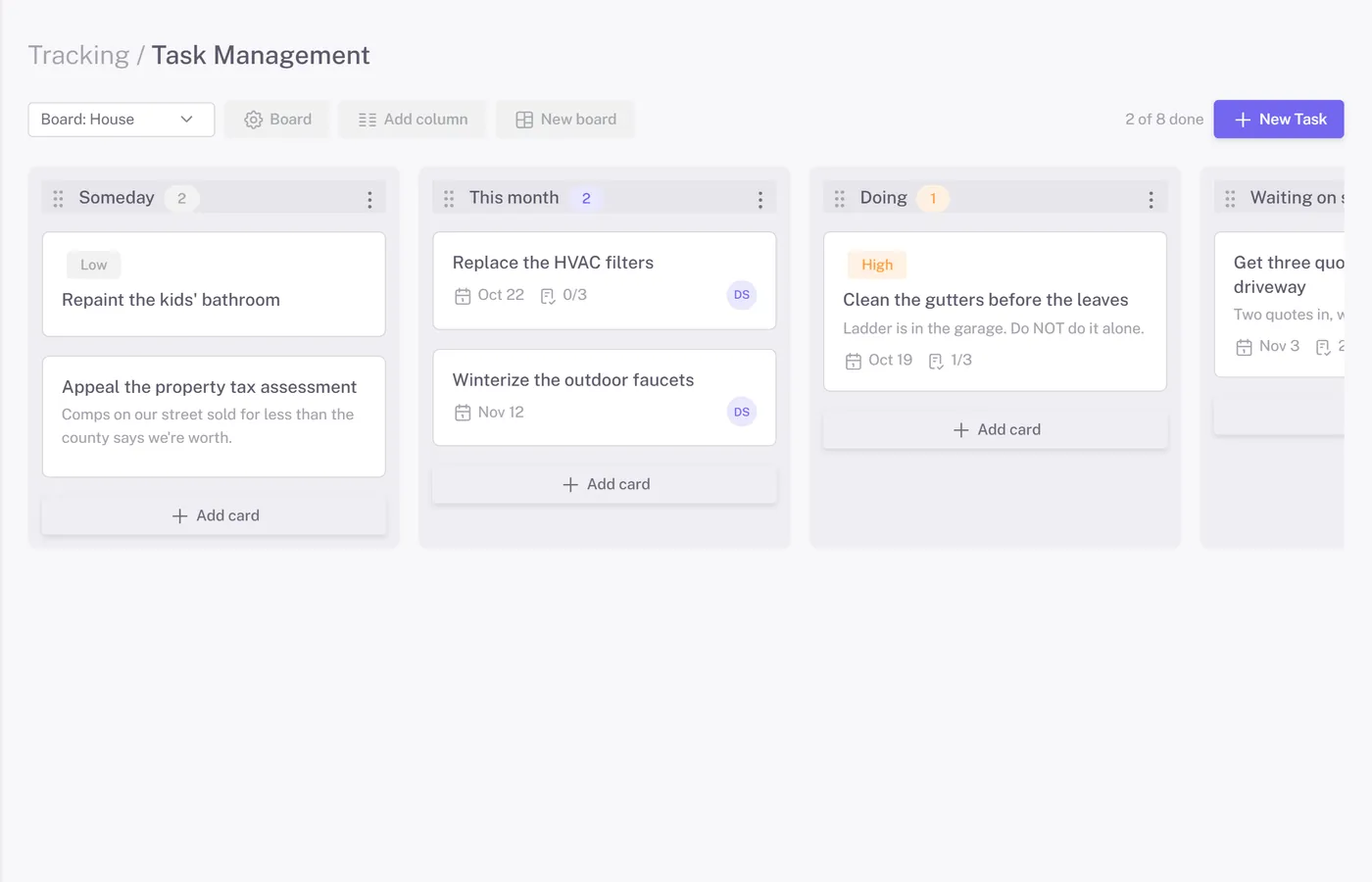Click the DS avatar on HVAC filters card
Viewport: 1372px width, 882px height.
[x=742, y=295]
